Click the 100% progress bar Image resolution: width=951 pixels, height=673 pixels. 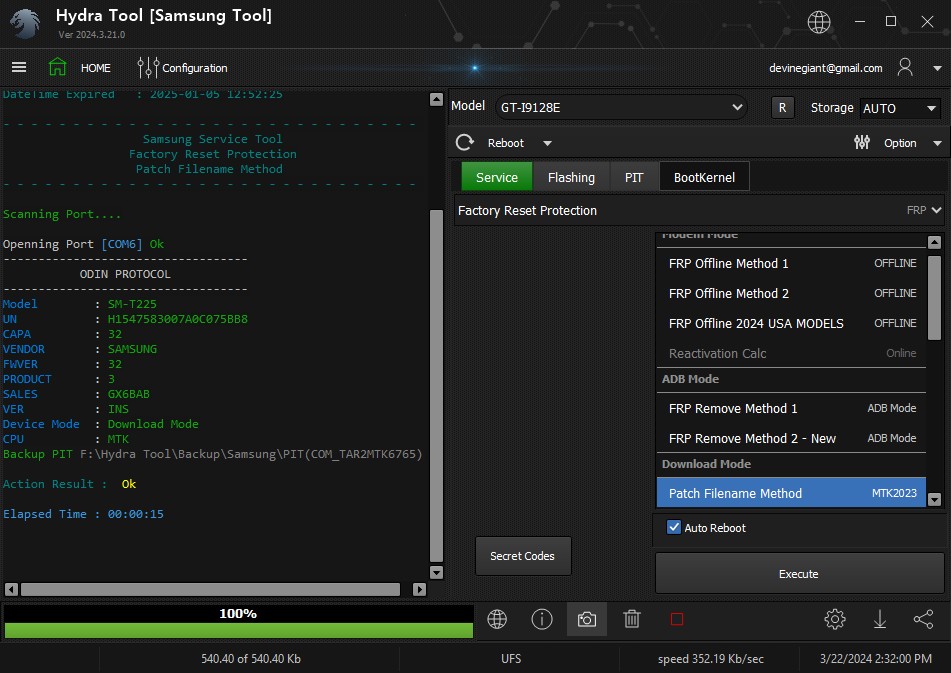pyautogui.click(x=238, y=621)
